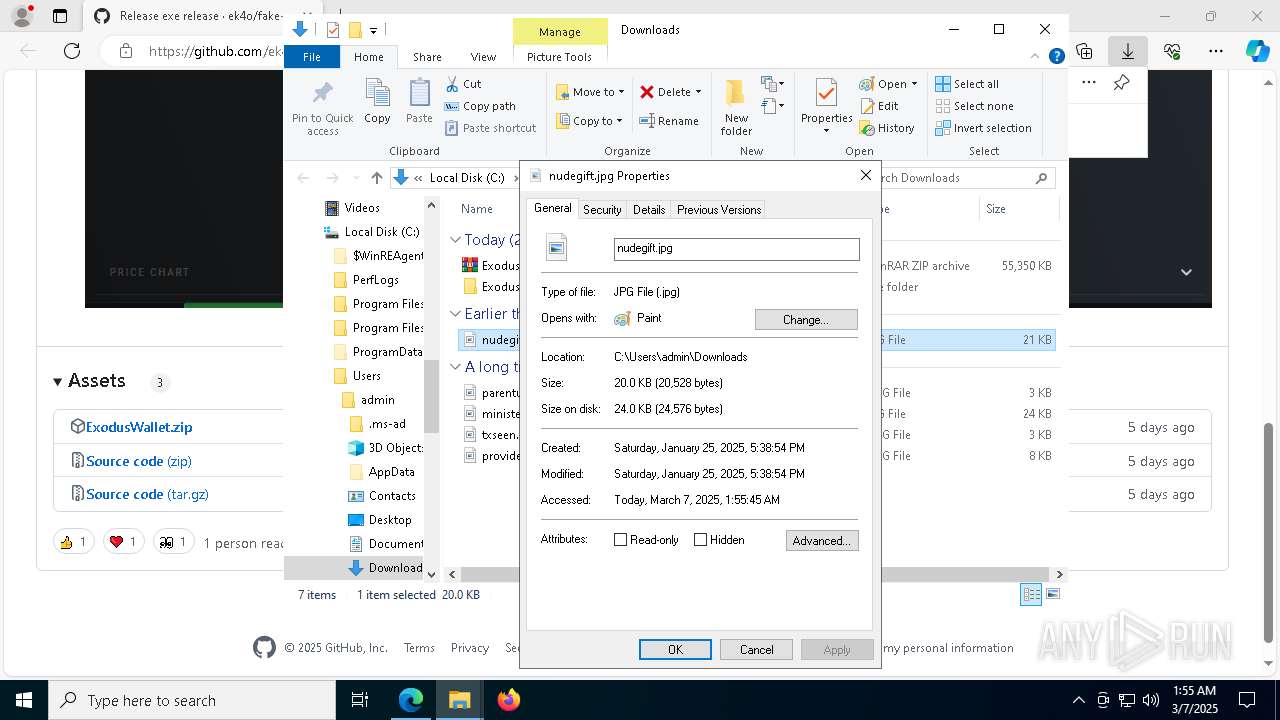Image resolution: width=1280 pixels, height=720 pixels.
Task: Collapse the Earlier file group
Action: tap(455, 314)
